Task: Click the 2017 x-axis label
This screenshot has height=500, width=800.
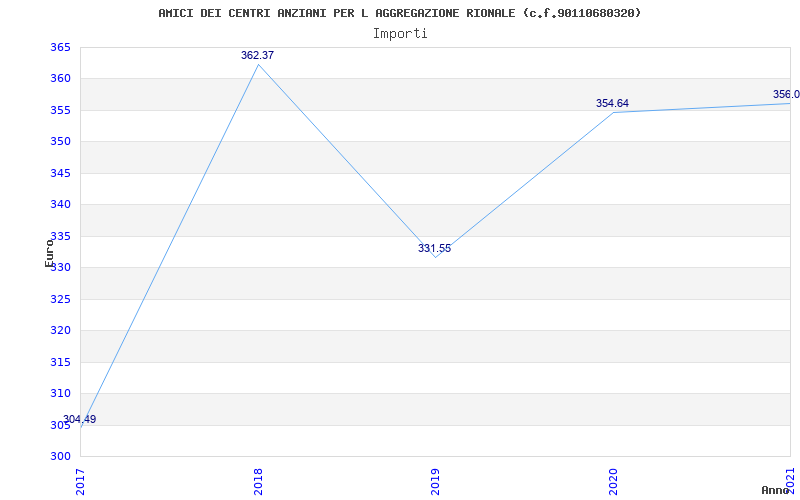Action: [80, 481]
